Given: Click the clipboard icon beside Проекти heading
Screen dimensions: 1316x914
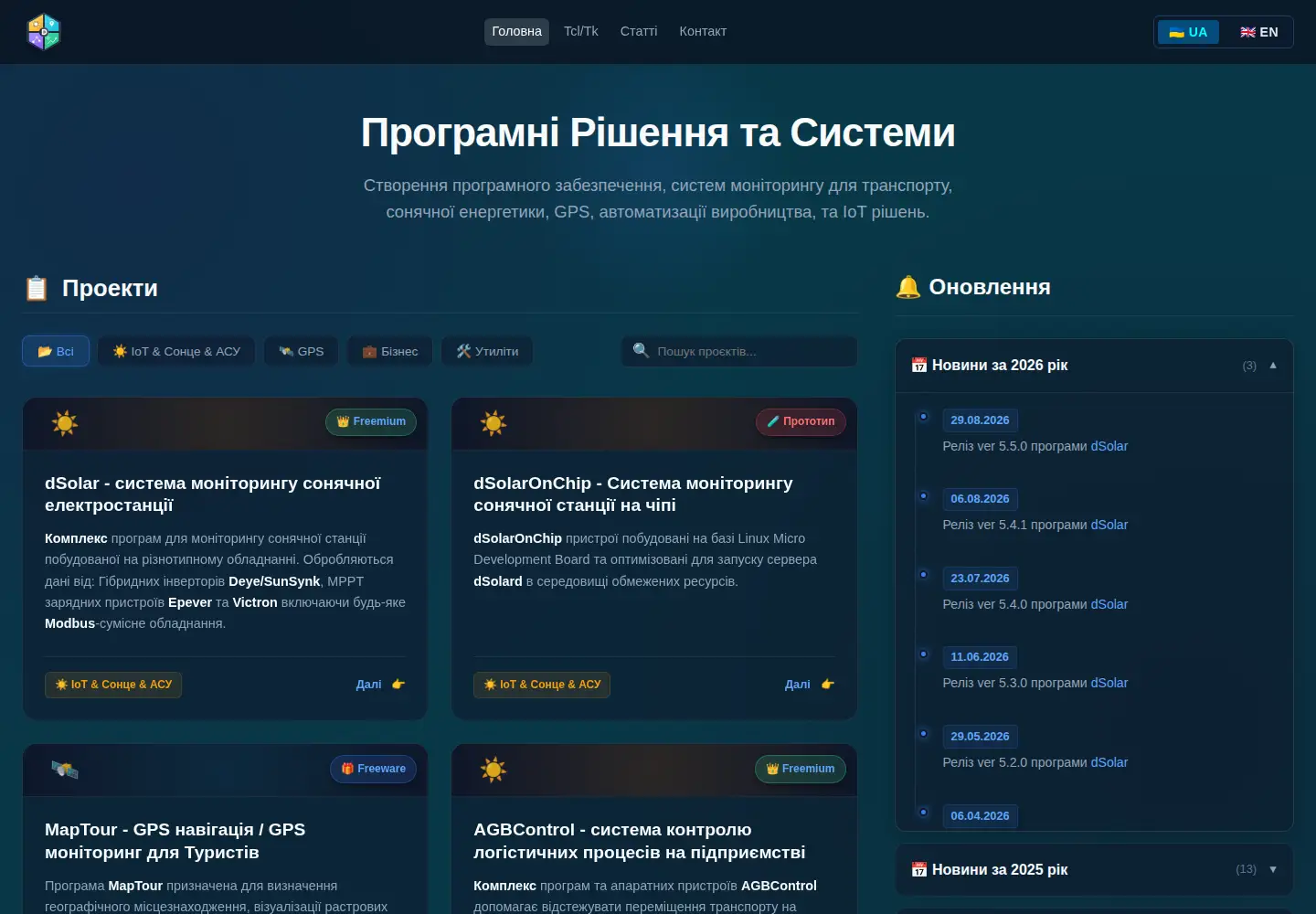Looking at the screenshot, I should pos(37,288).
